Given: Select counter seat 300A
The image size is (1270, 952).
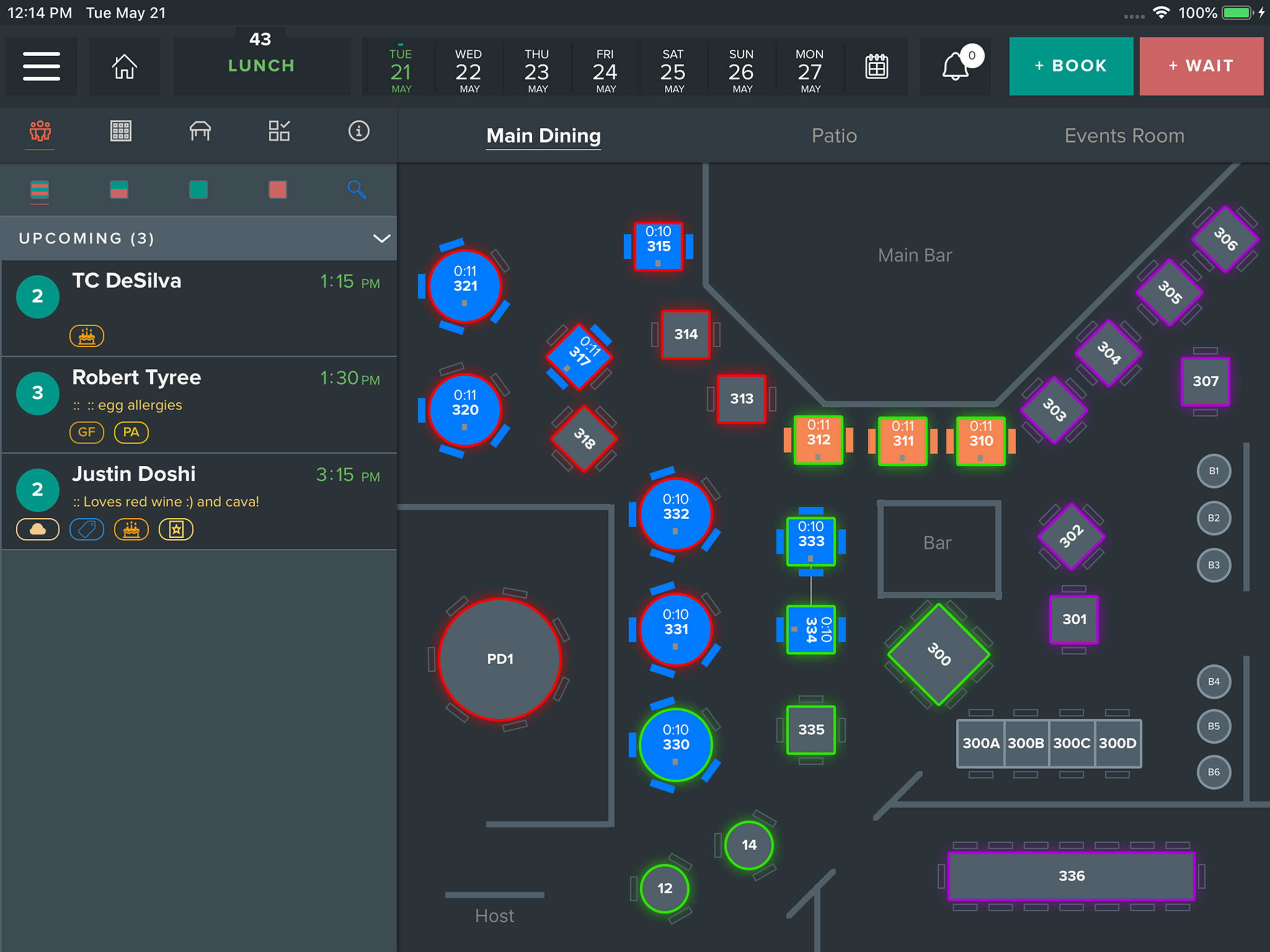Looking at the screenshot, I should 981,743.
